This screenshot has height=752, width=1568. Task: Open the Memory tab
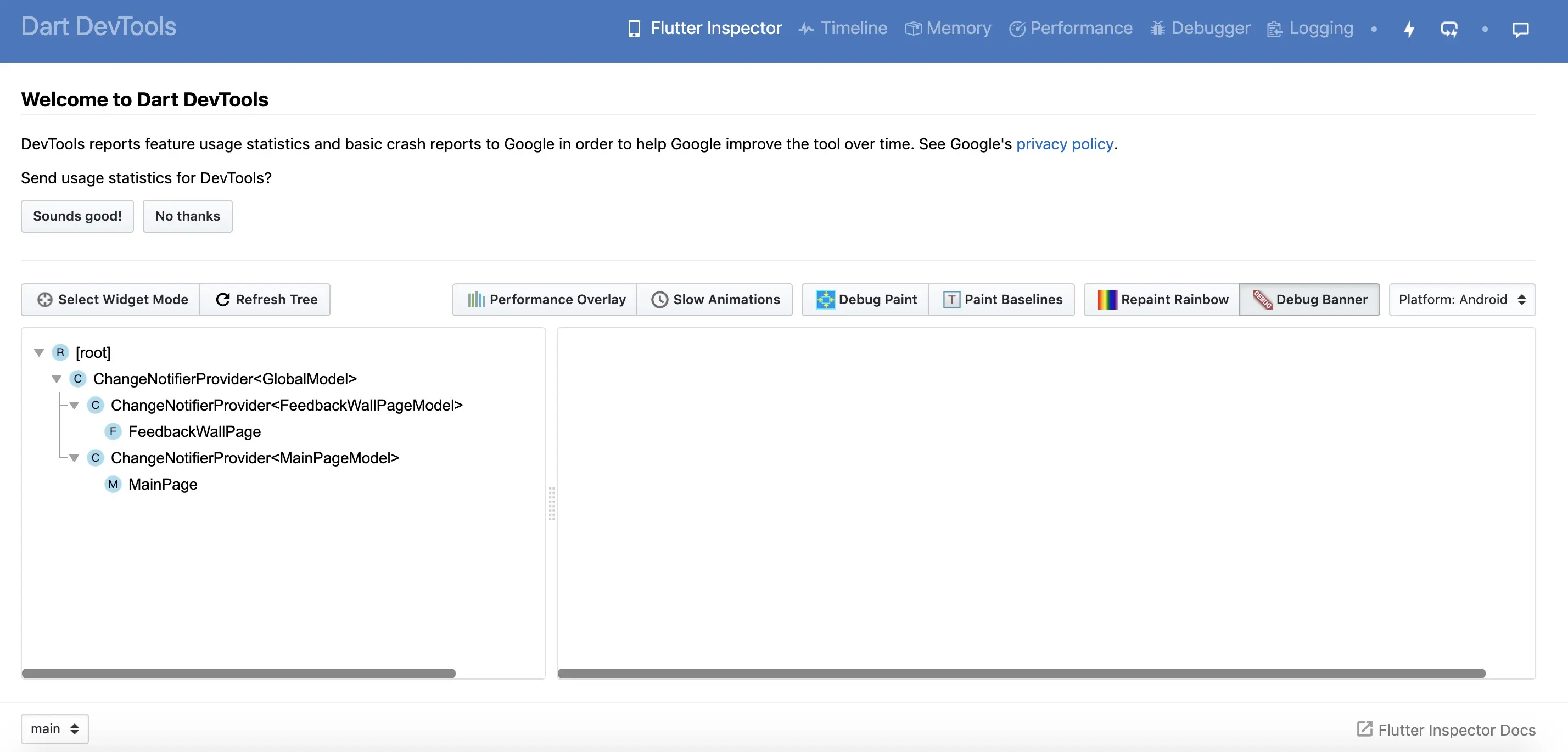pyautogui.click(x=948, y=28)
